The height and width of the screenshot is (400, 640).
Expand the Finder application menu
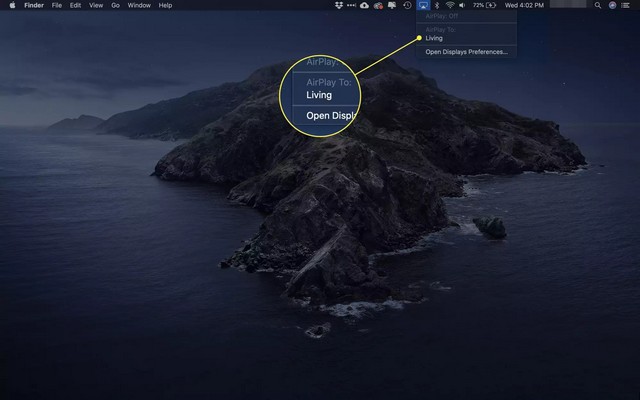[x=34, y=5]
